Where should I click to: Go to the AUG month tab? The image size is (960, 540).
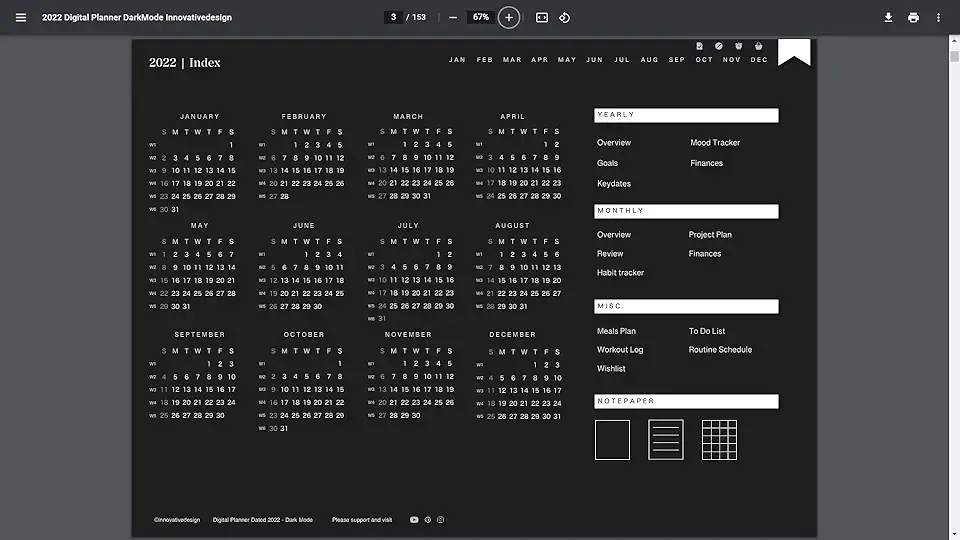point(649,60)
